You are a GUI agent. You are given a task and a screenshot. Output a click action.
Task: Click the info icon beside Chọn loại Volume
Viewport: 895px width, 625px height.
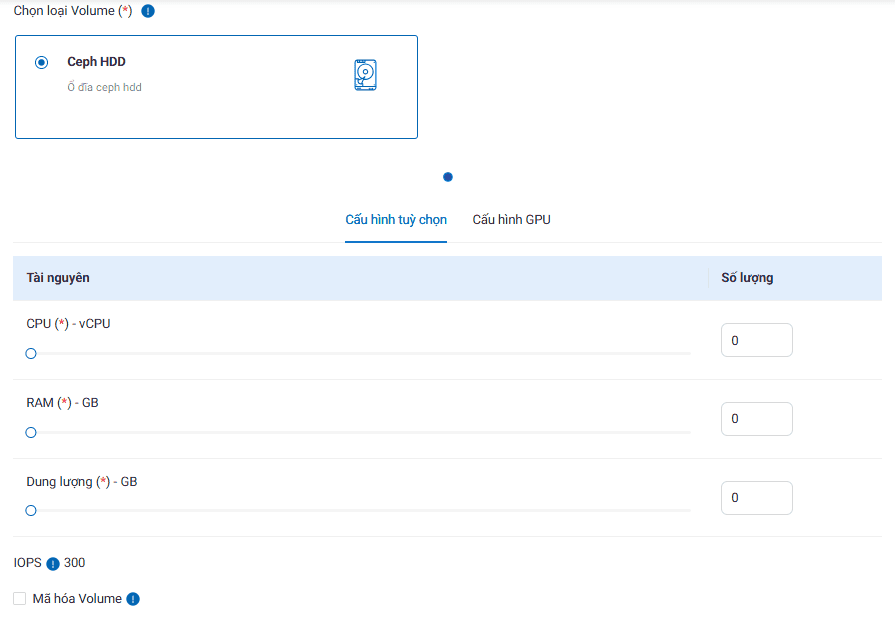coord(148,11)
